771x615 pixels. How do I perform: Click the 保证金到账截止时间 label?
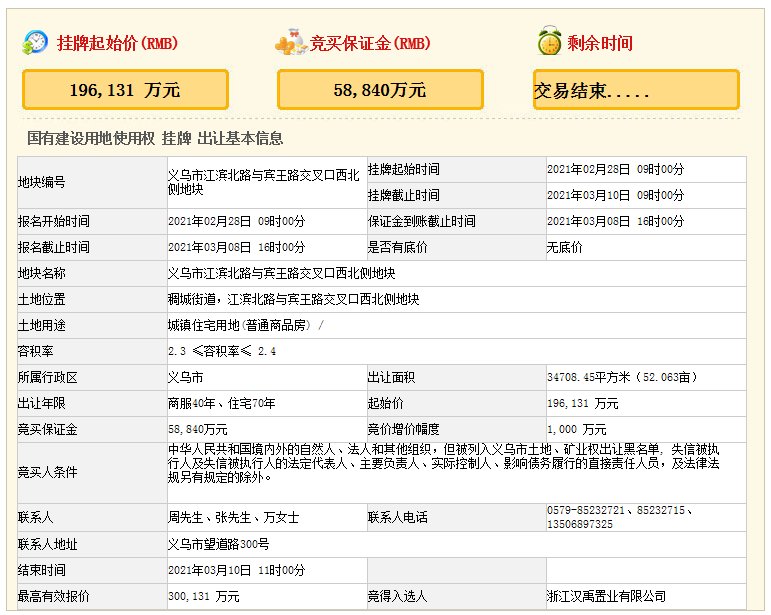click(422, 221)
